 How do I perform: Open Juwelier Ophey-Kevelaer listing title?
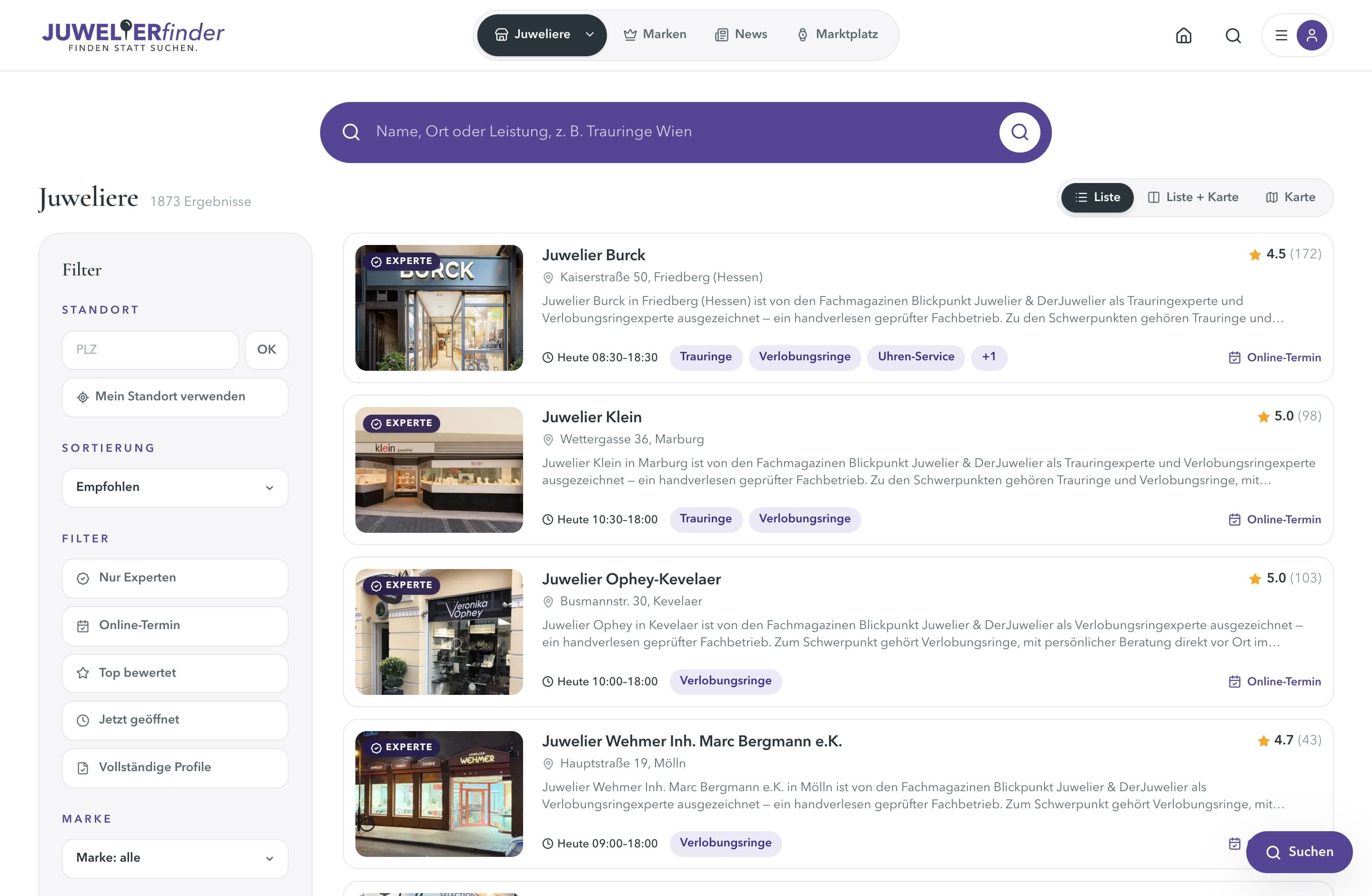[631, 580]
